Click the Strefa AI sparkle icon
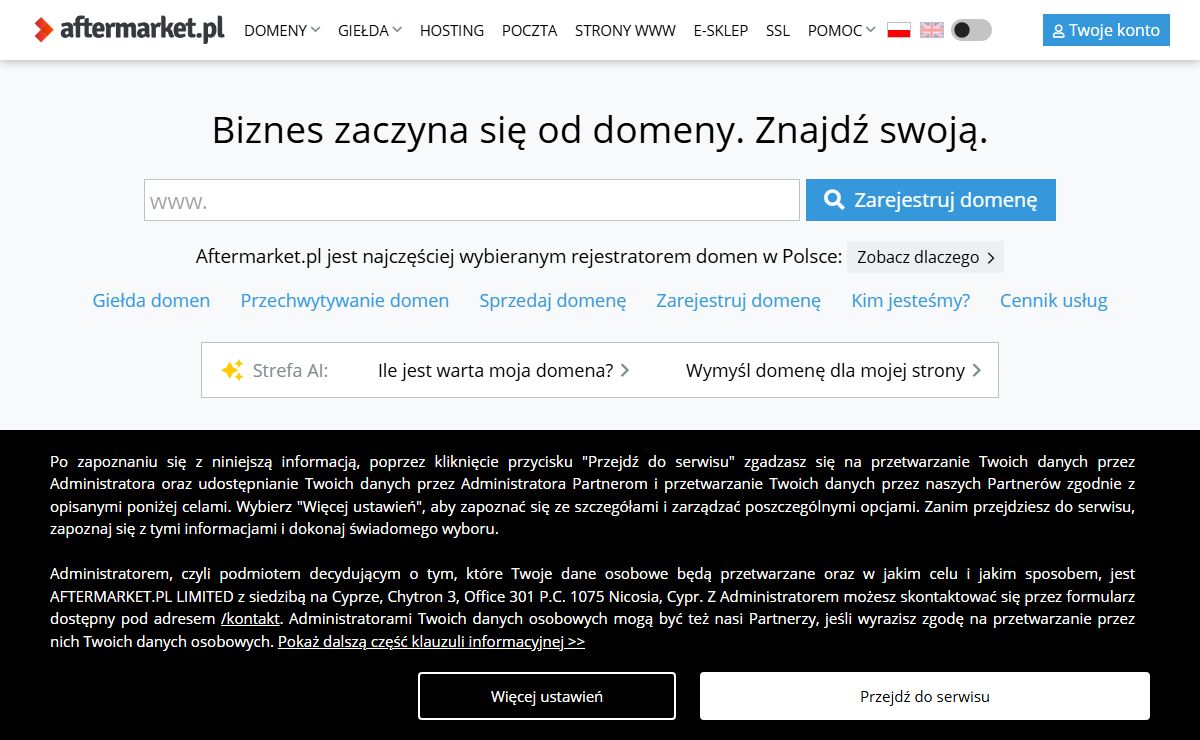 (x=232, y=370)
